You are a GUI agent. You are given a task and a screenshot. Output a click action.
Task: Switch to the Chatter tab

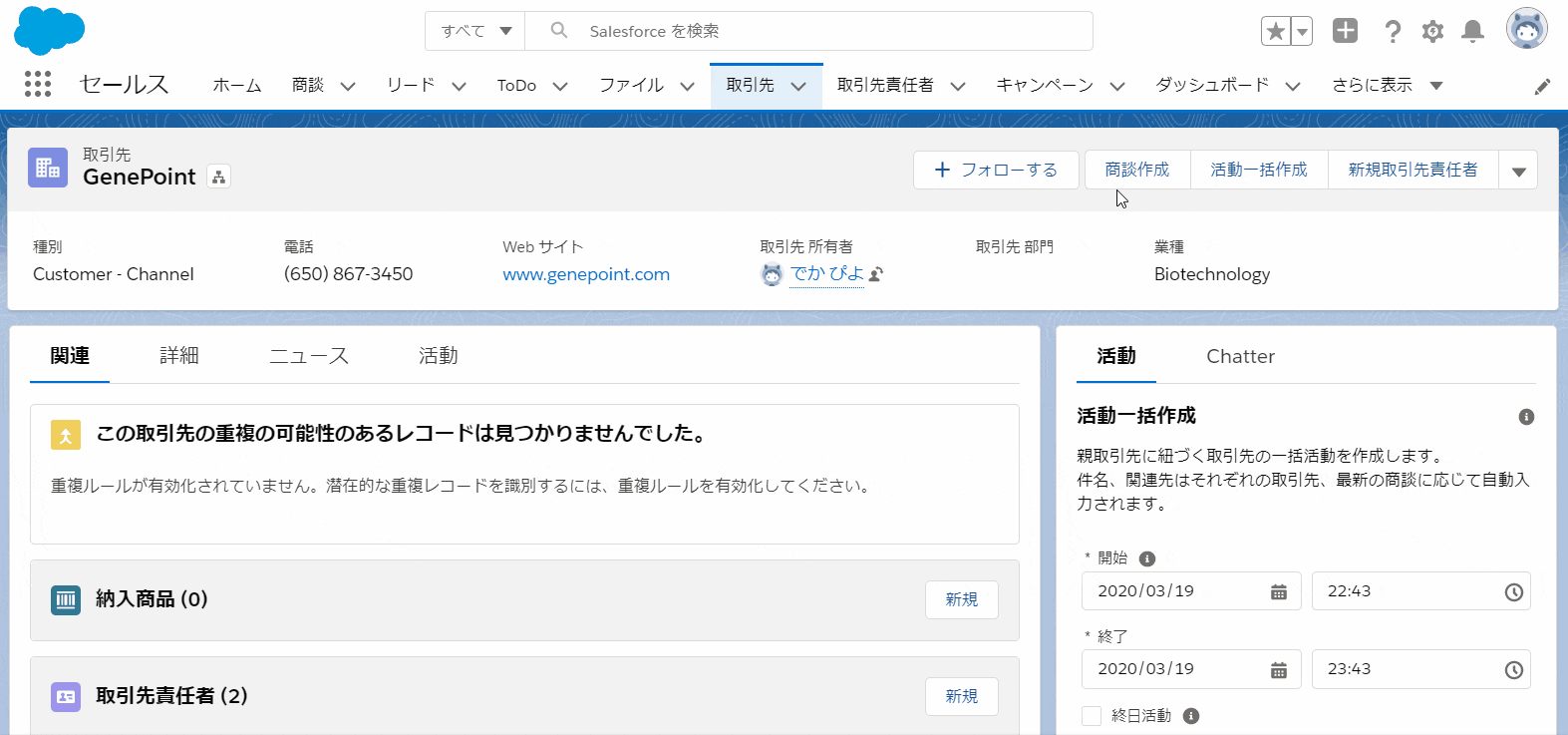[x=1240, y=356]
